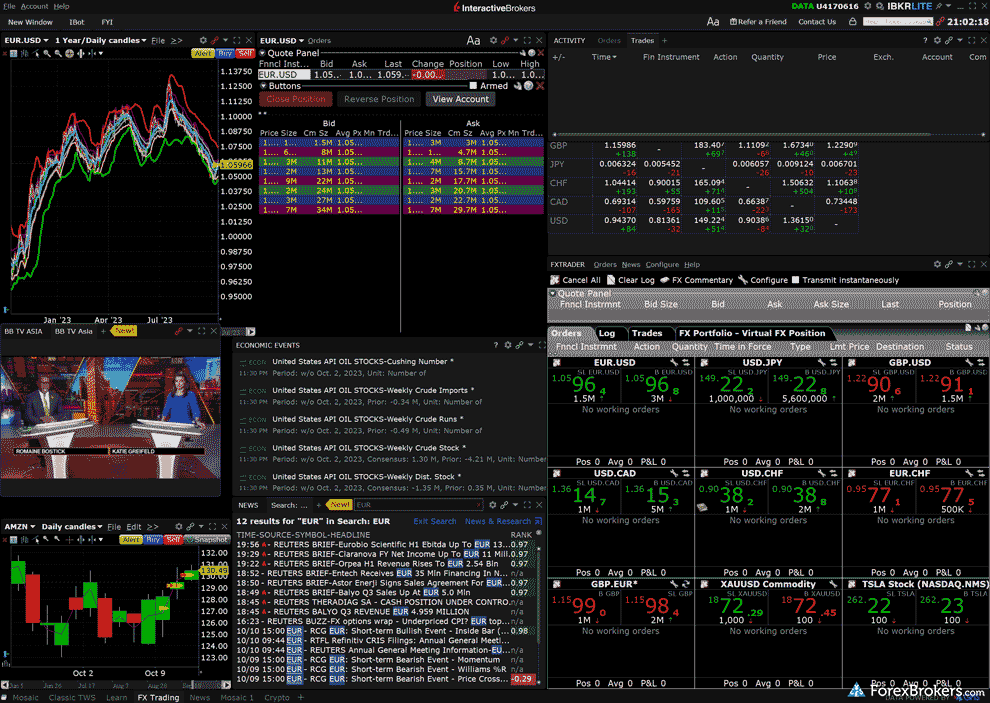Click the link chain icon in Activity panel

[x=949, y=41]
